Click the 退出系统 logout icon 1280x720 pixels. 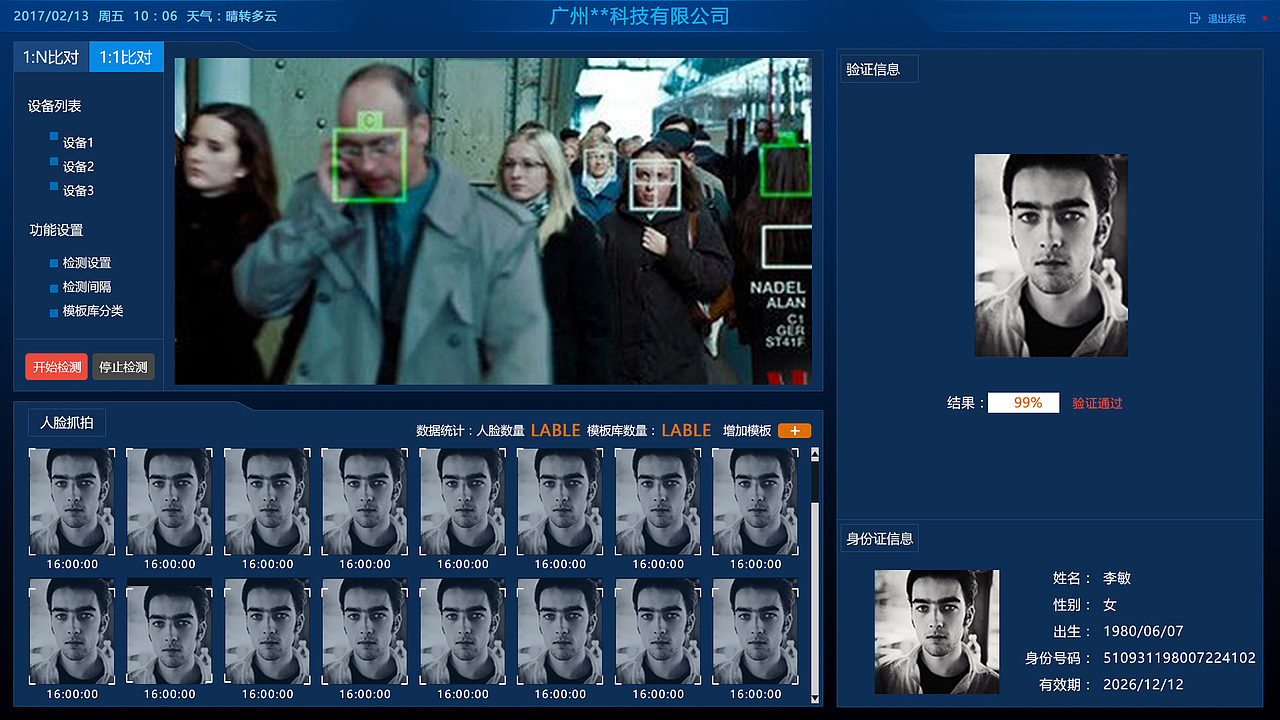(x=1195, y=18)
